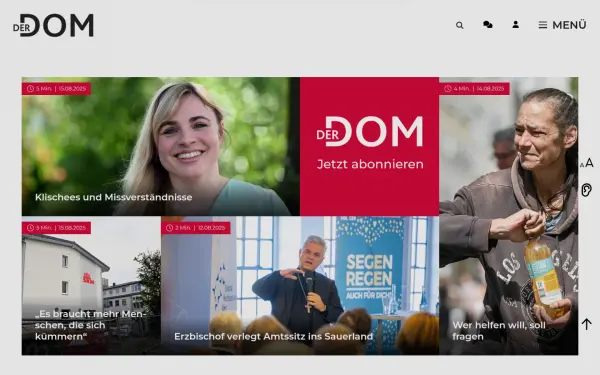
Task: Click the font size adjustment icon
Action: coord(587,163)
